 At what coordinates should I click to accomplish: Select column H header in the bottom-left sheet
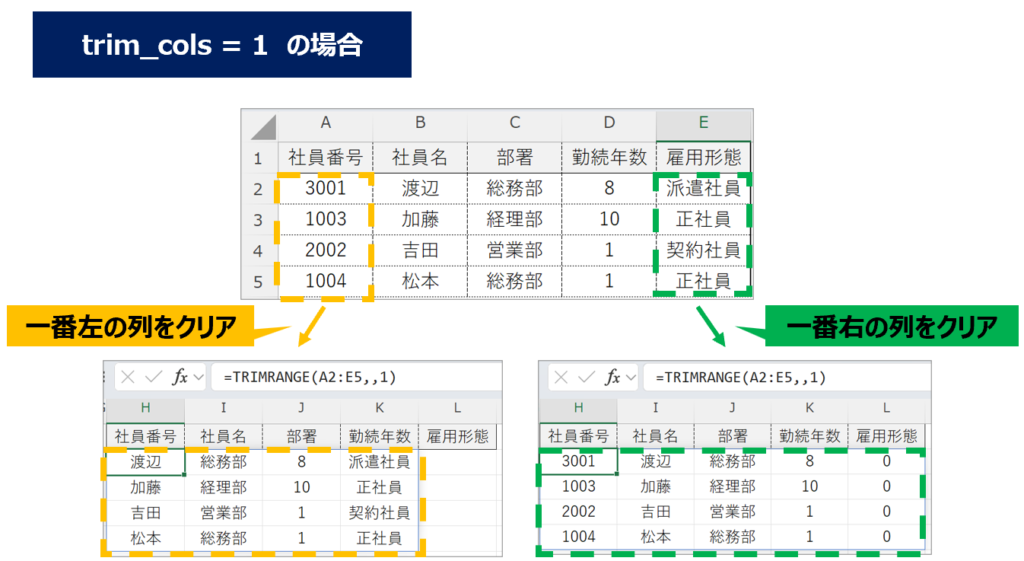[x=145, y=408]
